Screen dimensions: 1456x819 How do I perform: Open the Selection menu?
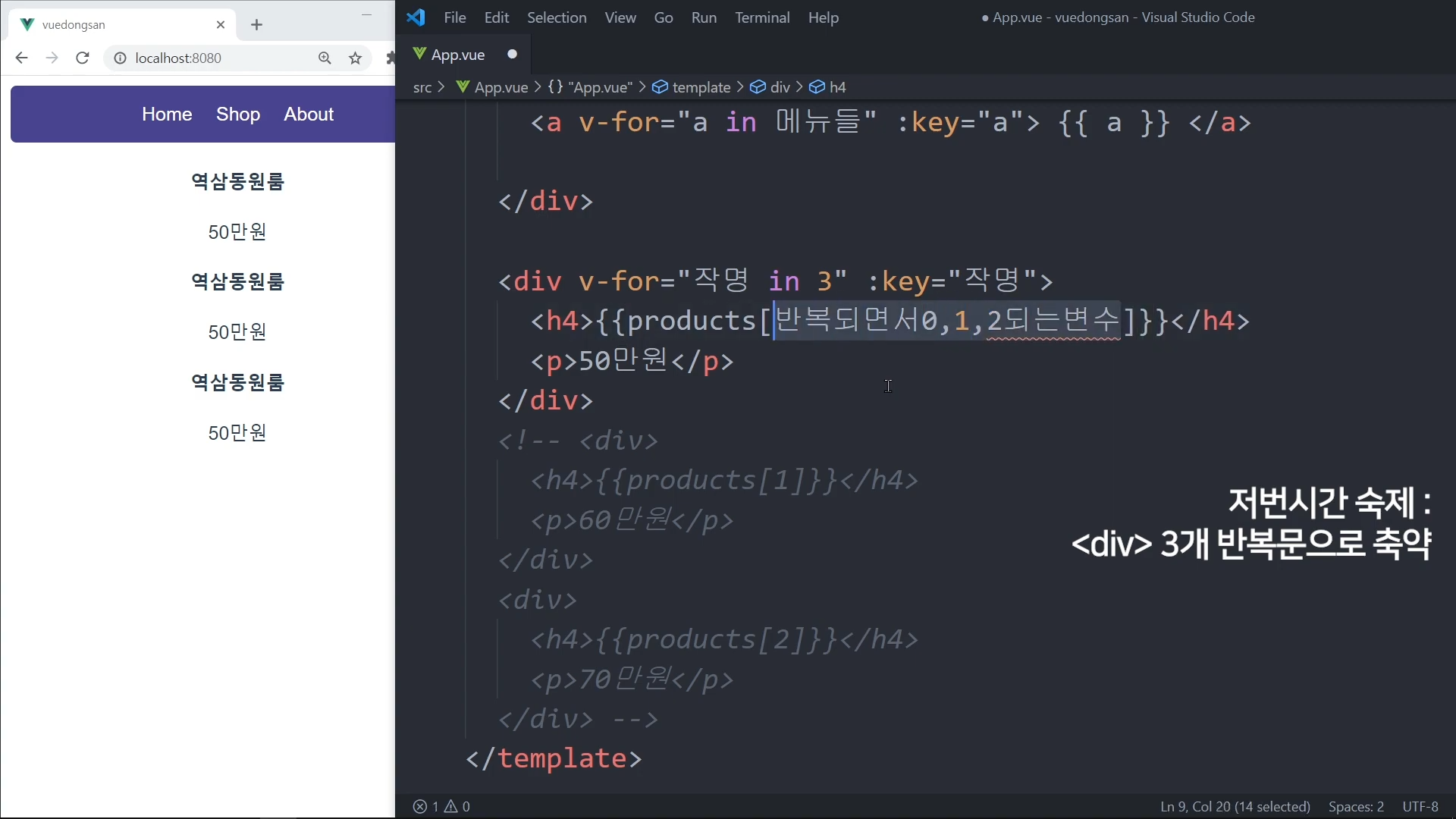(x=556, y=17)
